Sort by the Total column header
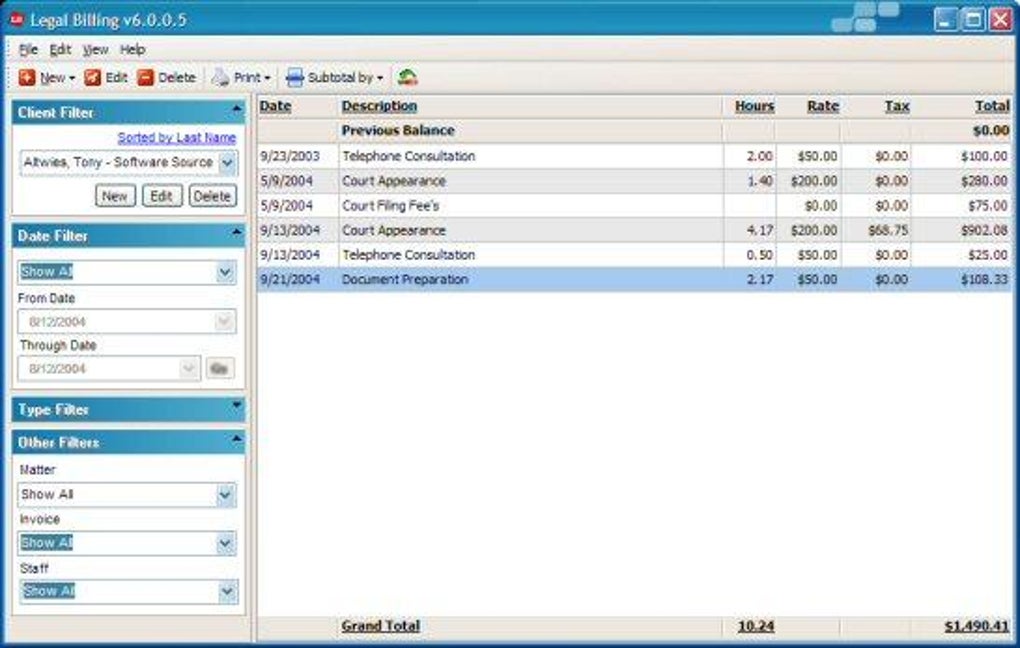The width and height of the screenshot is (1020, 648). (x=992, y=106)
